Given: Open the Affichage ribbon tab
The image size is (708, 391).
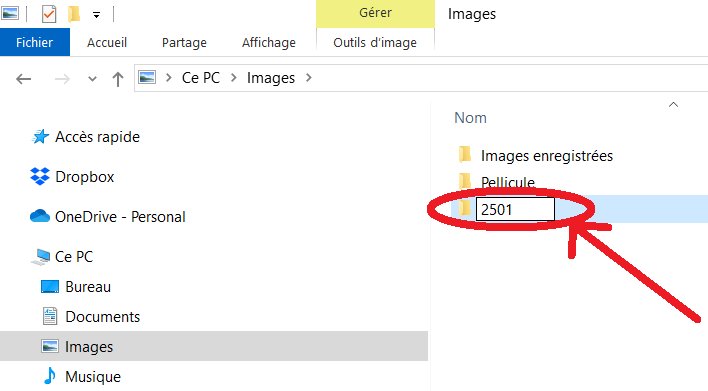Looking at the screenshot, I should click(x=269, y=42).
